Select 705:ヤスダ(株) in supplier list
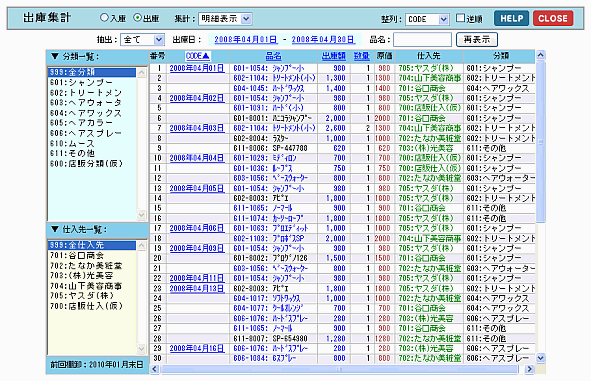 (x=92, y=296)
